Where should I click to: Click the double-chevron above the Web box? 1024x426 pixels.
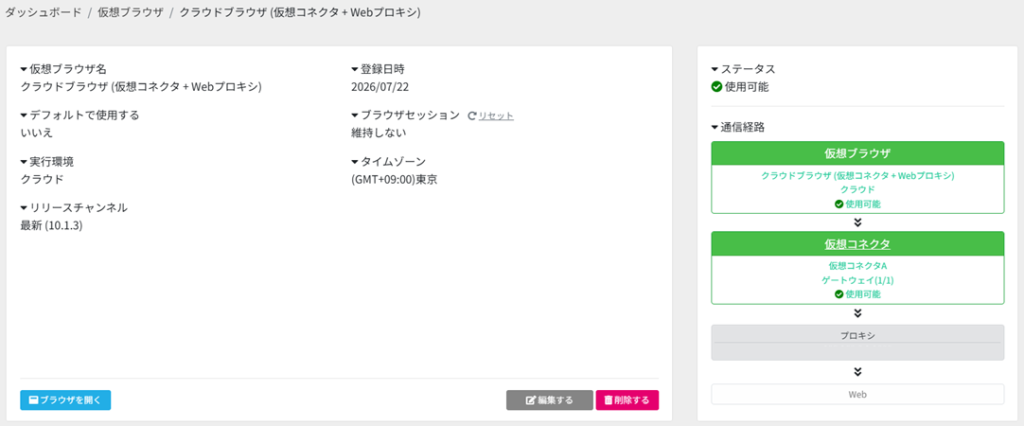857,372
